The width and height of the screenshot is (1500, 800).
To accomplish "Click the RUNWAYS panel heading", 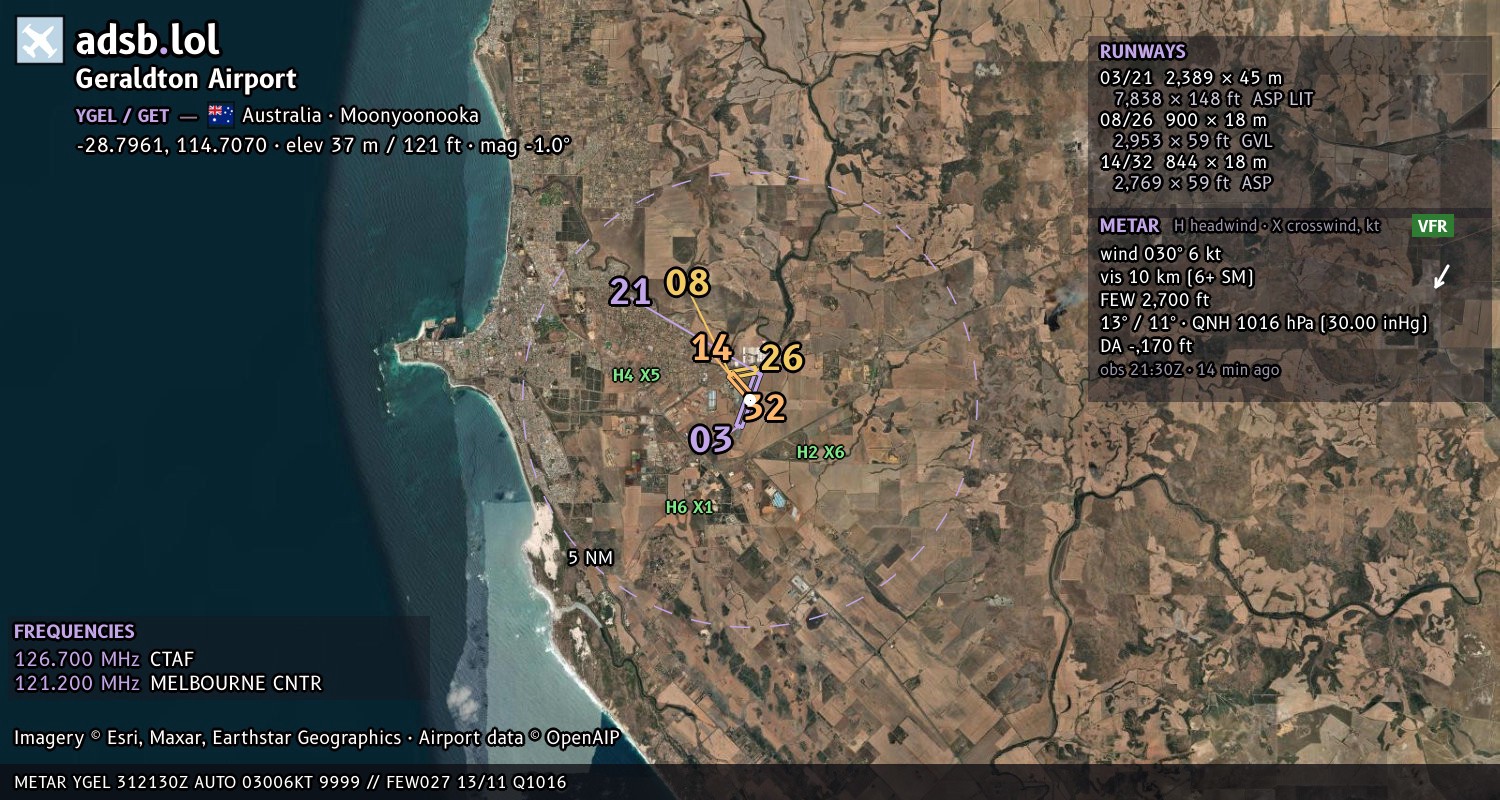I will [x=1142, y=52].
